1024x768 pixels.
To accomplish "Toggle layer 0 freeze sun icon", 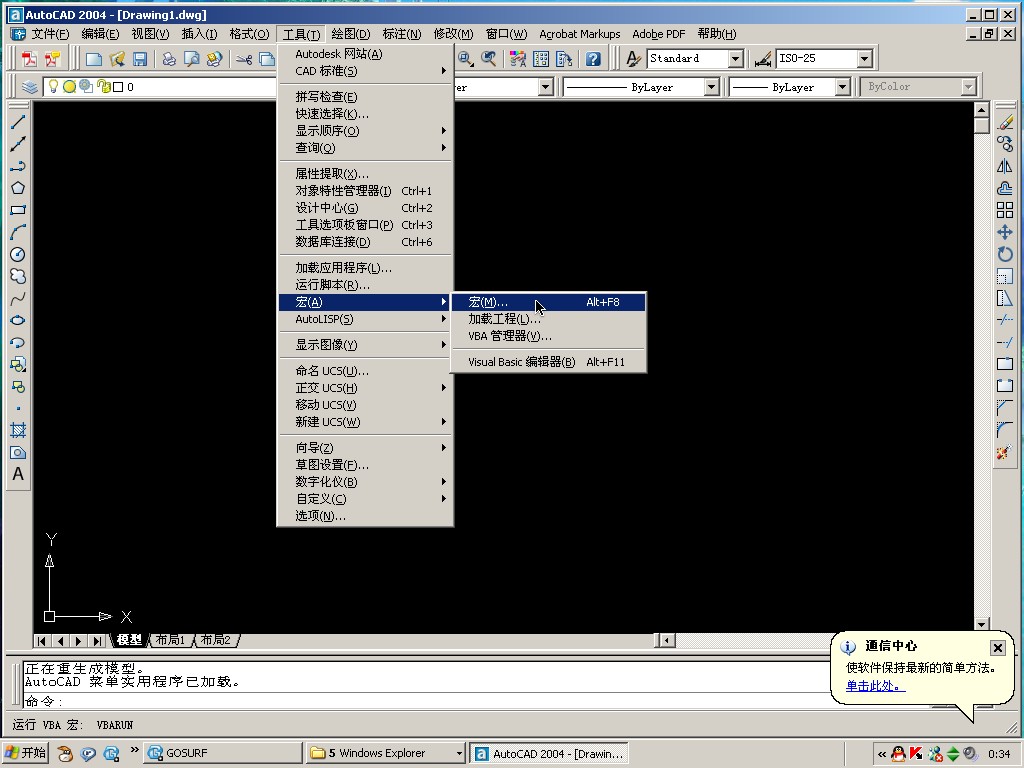I will (69, 86).
